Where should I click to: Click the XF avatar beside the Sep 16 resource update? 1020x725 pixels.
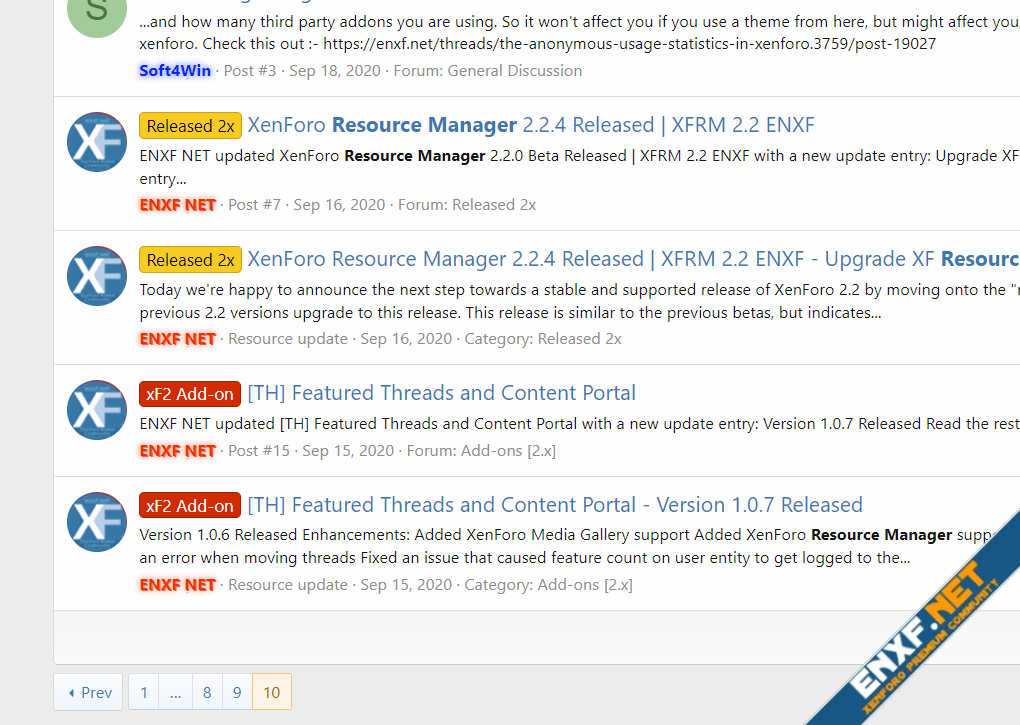97,276
